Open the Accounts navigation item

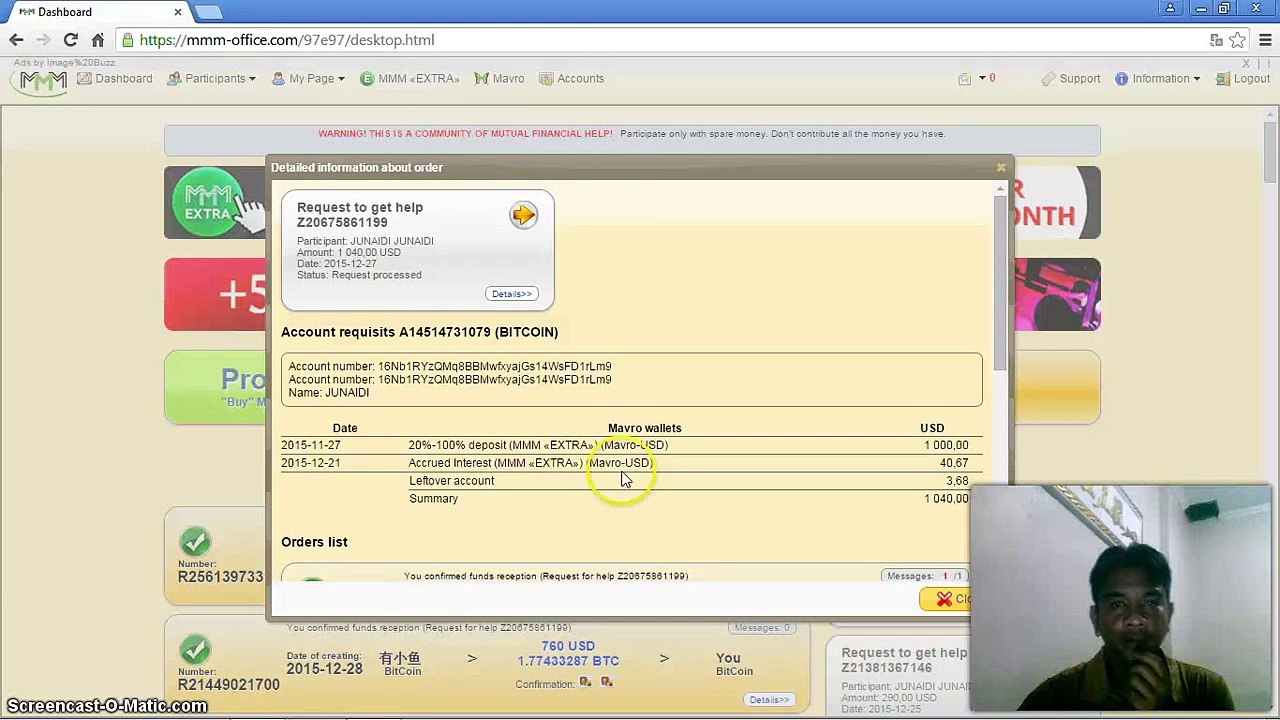[x=572, y=79]
